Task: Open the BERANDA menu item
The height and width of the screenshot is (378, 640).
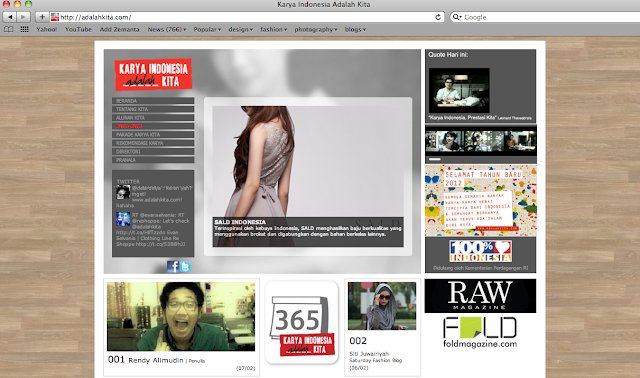Action: [x=153, y=101]
